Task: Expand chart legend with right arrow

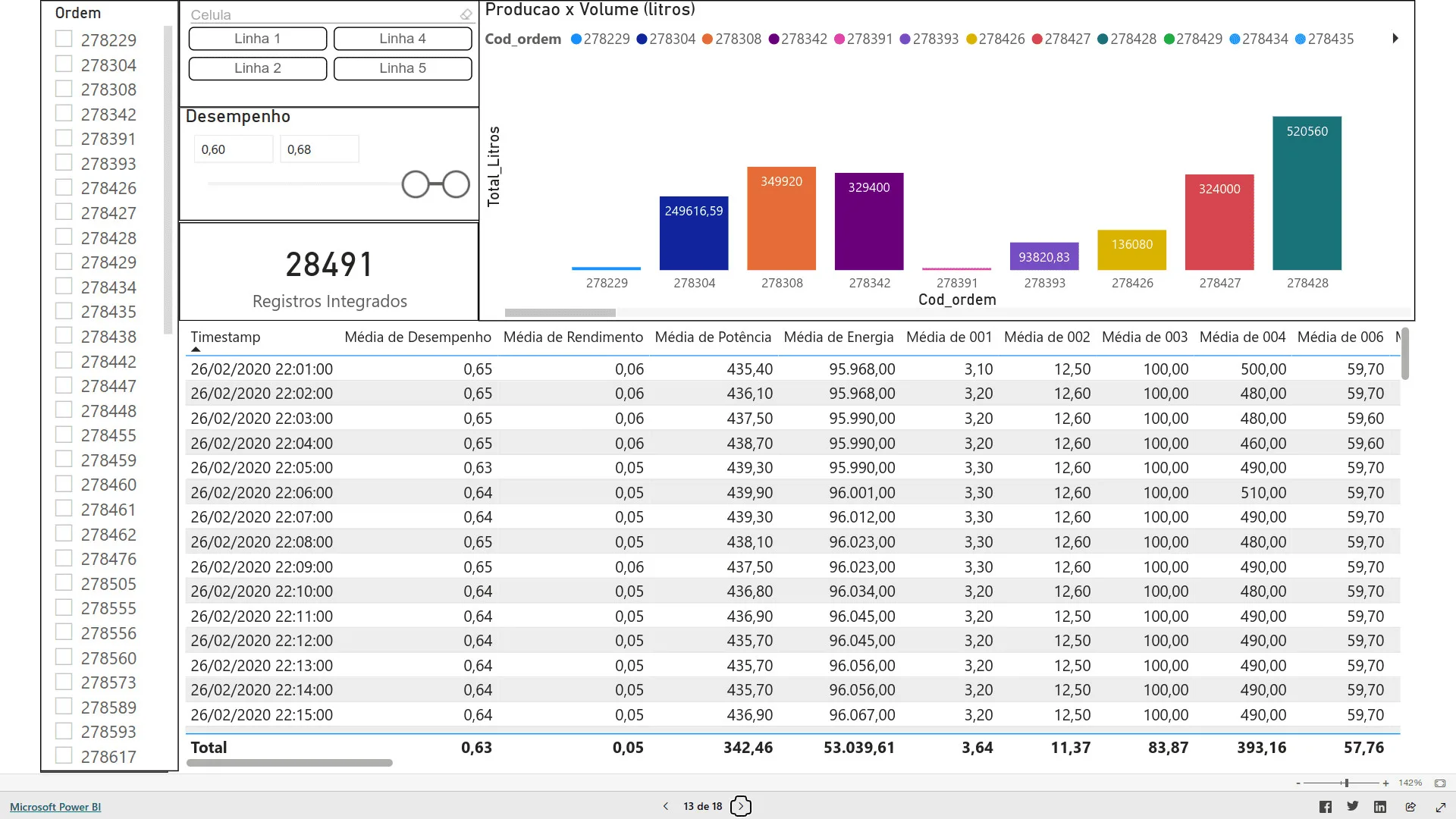Action: click(1395, 39)
